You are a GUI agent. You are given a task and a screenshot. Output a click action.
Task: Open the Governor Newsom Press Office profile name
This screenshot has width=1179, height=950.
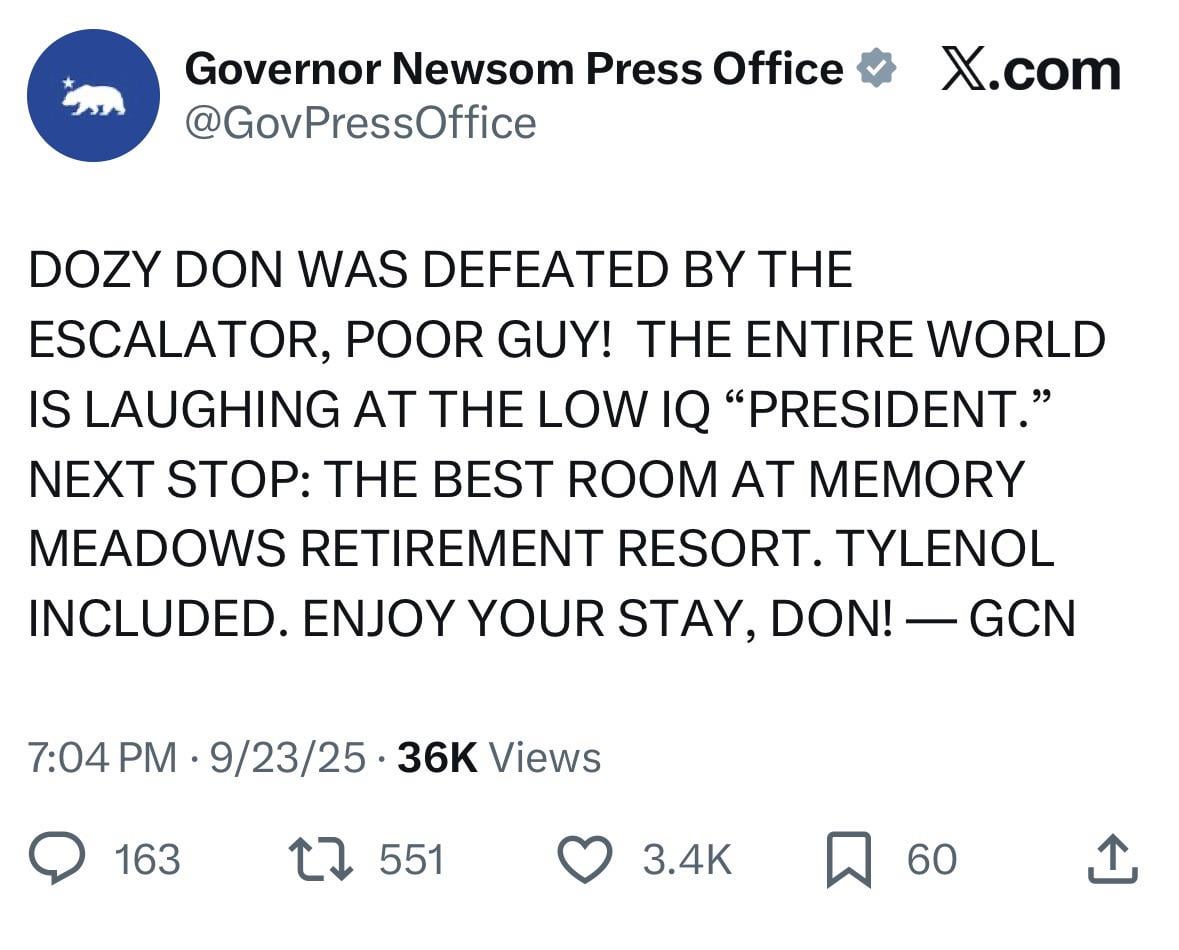point(514,69)
